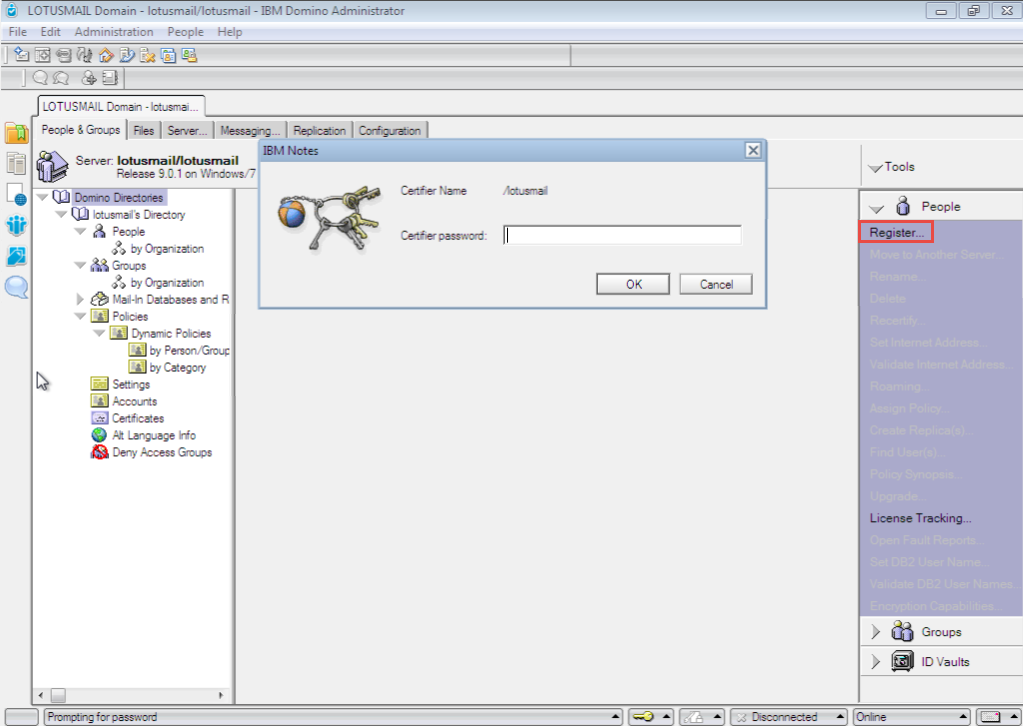Open the People menu

pyautogui.click(x=185, y=32)
